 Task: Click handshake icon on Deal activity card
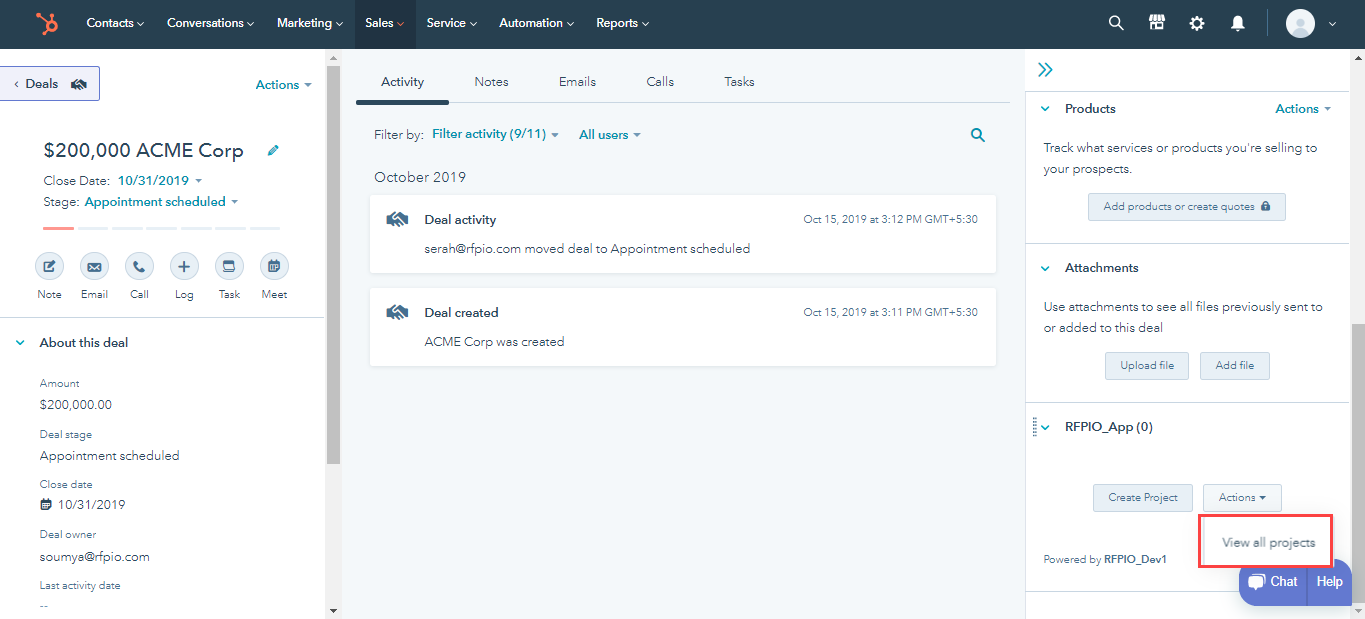click(397, 220)
